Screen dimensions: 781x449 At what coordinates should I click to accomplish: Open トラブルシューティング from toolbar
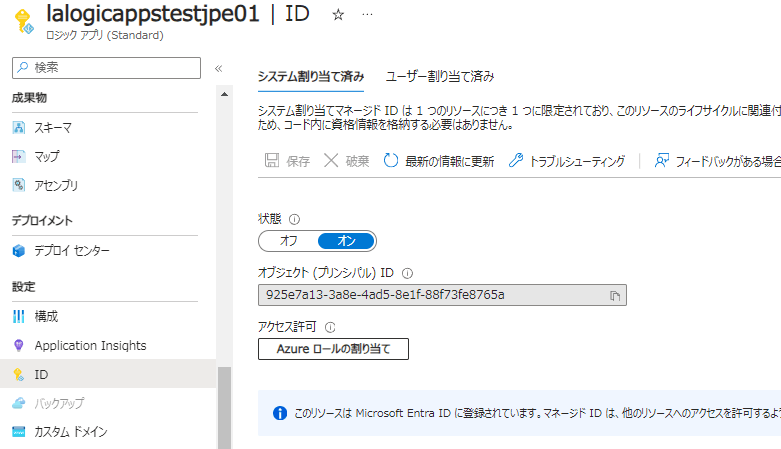pyautogui.click(x=566, y=161)
